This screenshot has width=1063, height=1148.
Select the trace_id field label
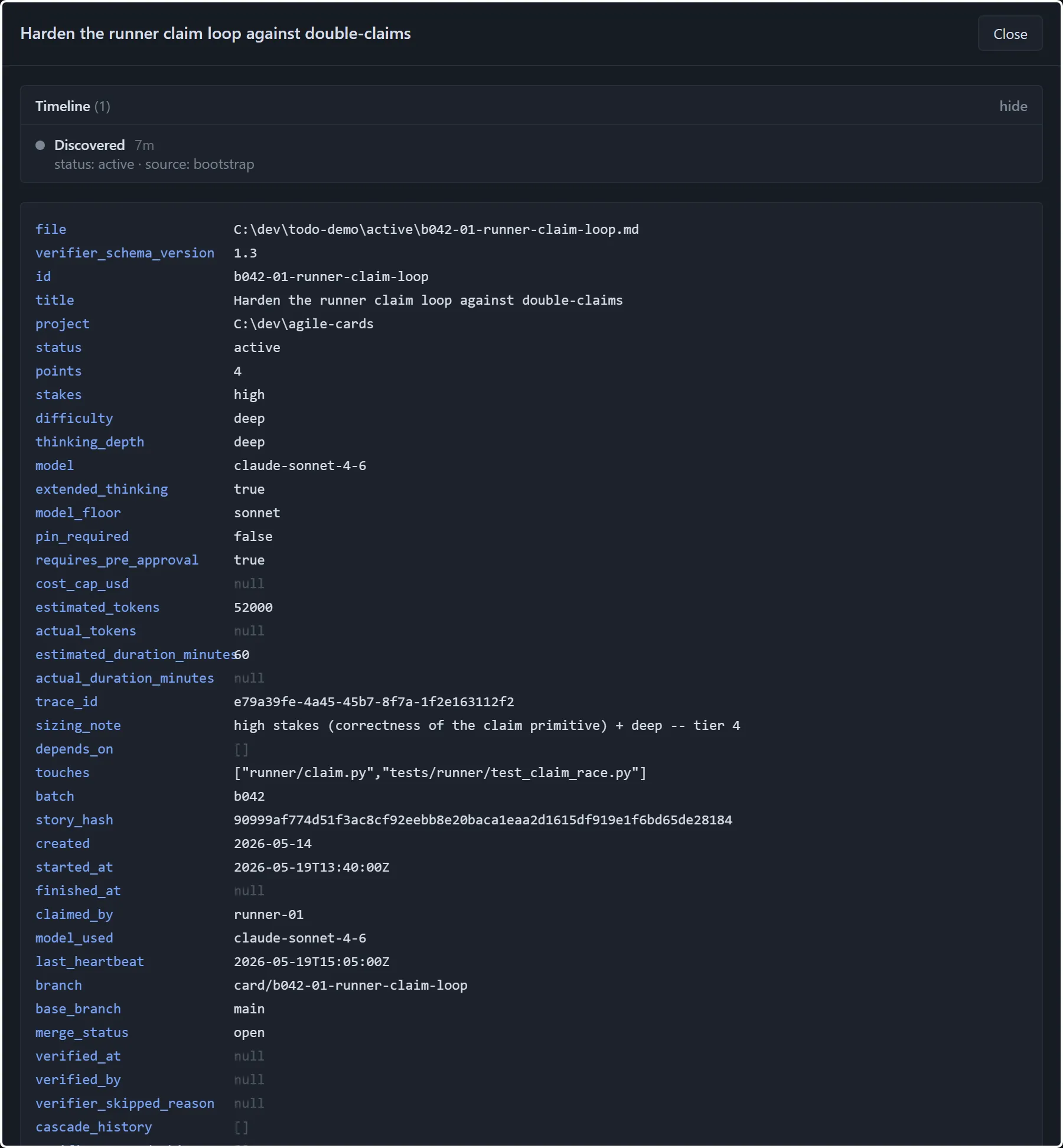coord(66,702)
